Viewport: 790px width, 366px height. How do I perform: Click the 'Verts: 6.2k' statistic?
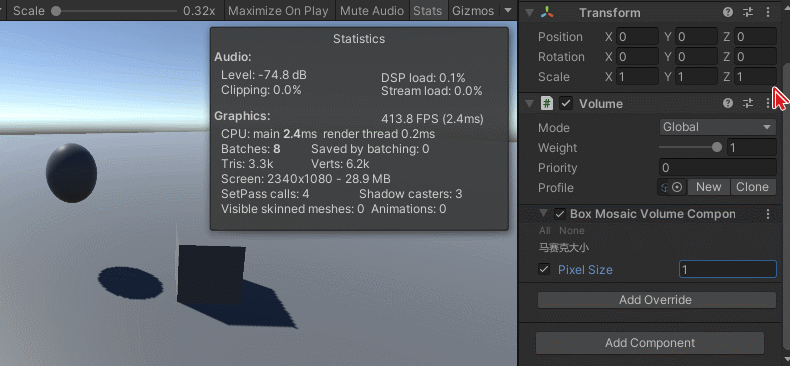[340, 164]
